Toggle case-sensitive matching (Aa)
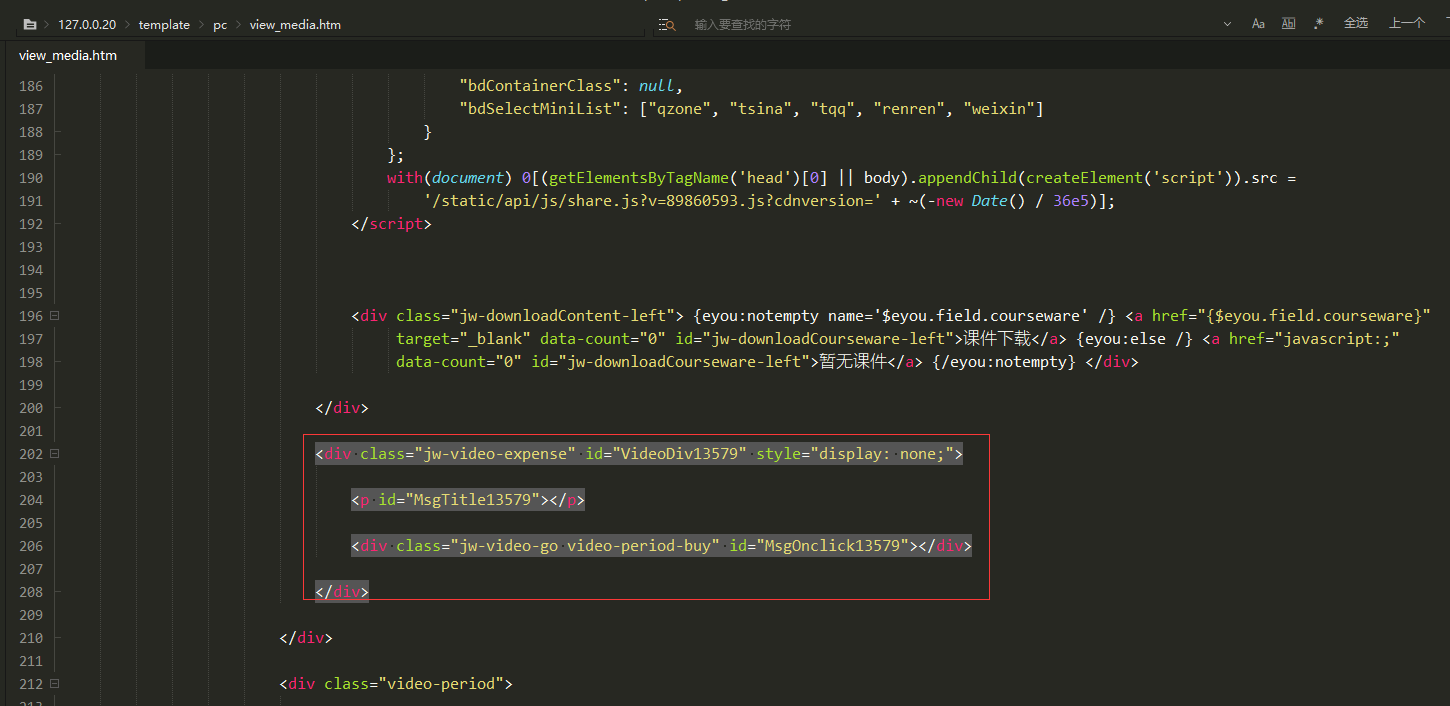The image size is (1450, 706). (1258, 24)
